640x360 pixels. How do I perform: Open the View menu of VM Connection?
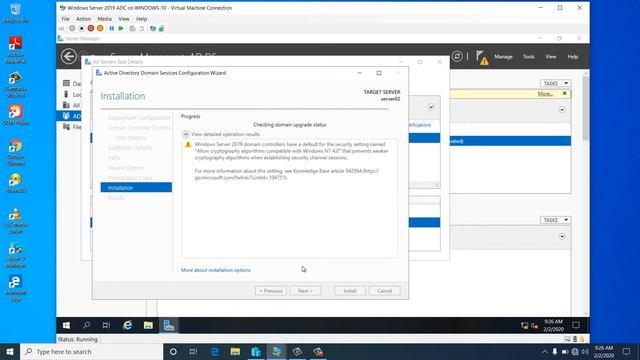124,19
